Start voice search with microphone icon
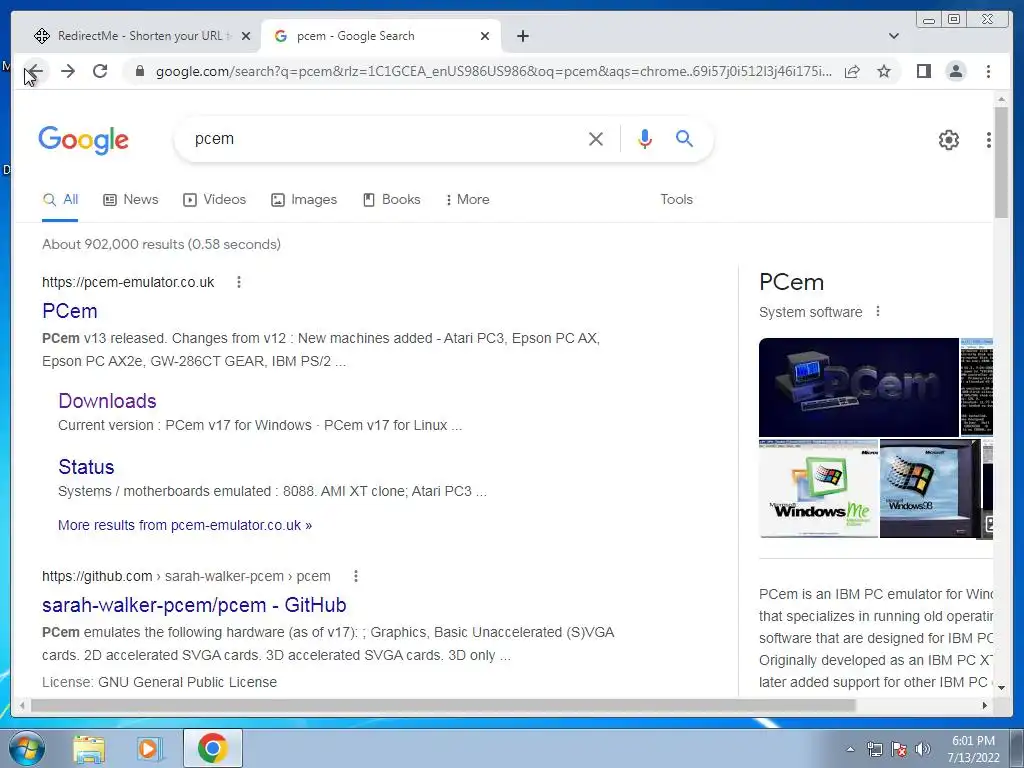This screenshot has width=1024, height=768. click(x=645, y=138)
